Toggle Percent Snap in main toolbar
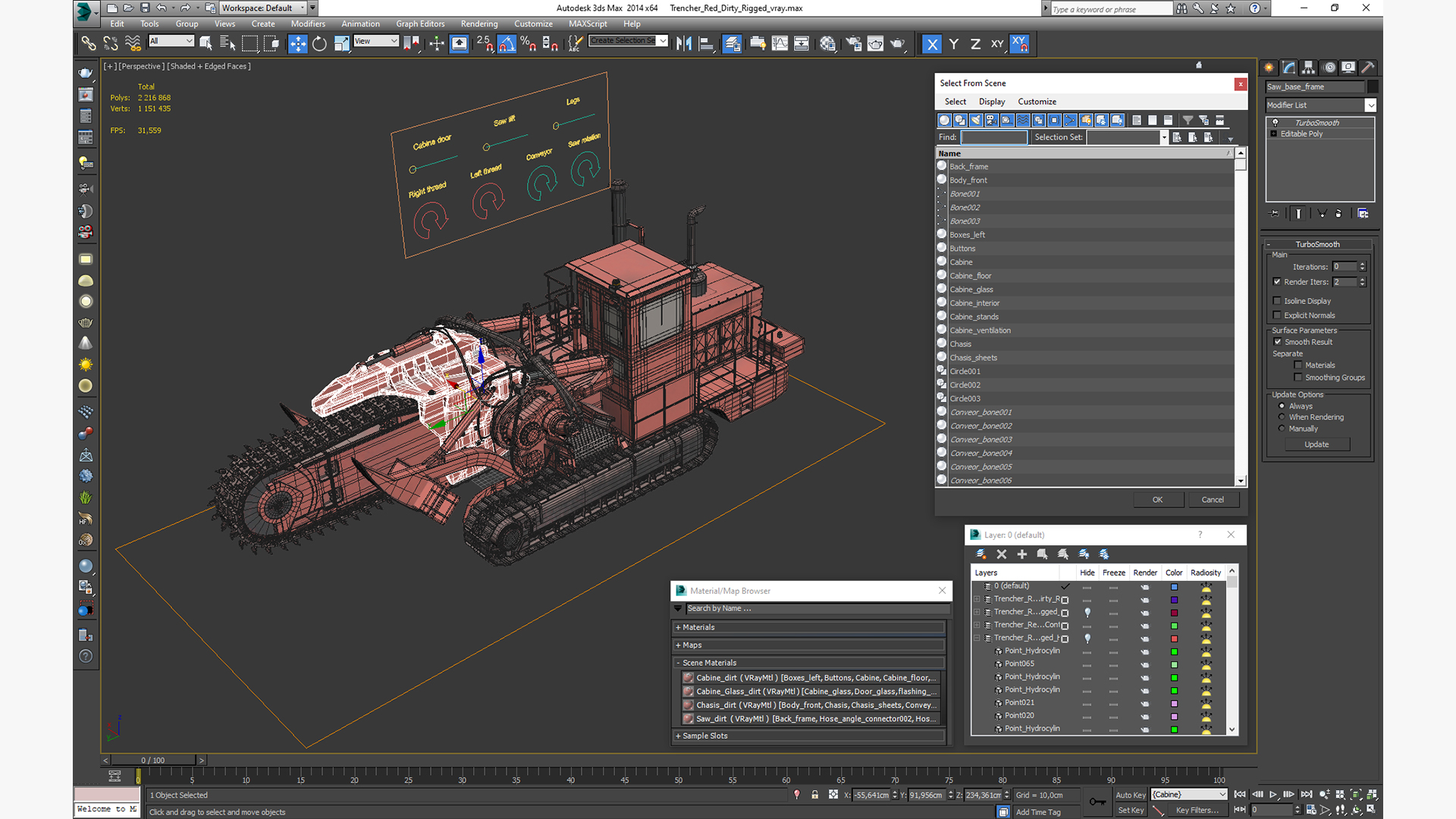This screenshot has width=1456, height=819. (x=529, y=44)
